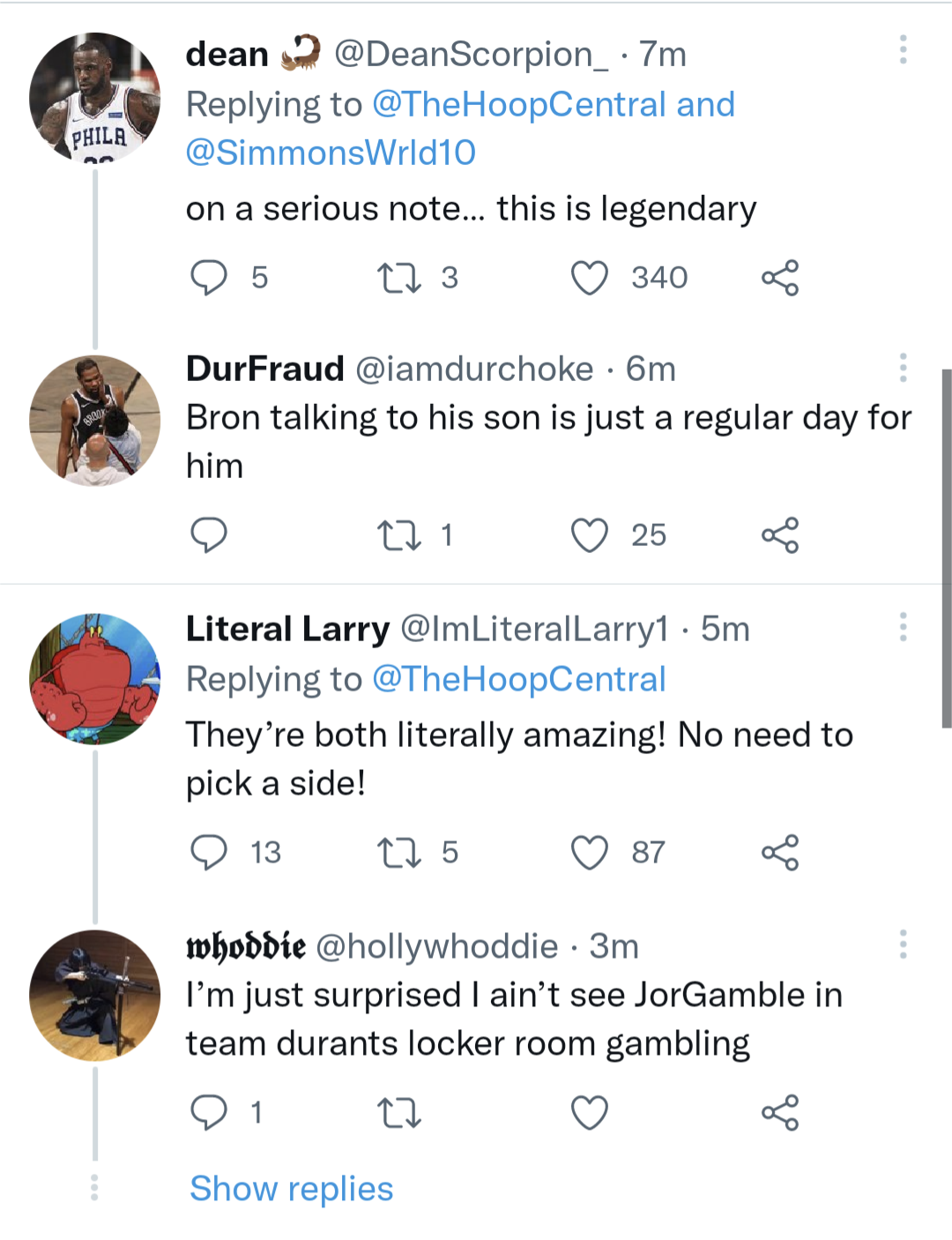The width and height of the screenshot is (952, 1240).
Task: Like dean's tweet with 340 likes
Action: tap(589, 278)
